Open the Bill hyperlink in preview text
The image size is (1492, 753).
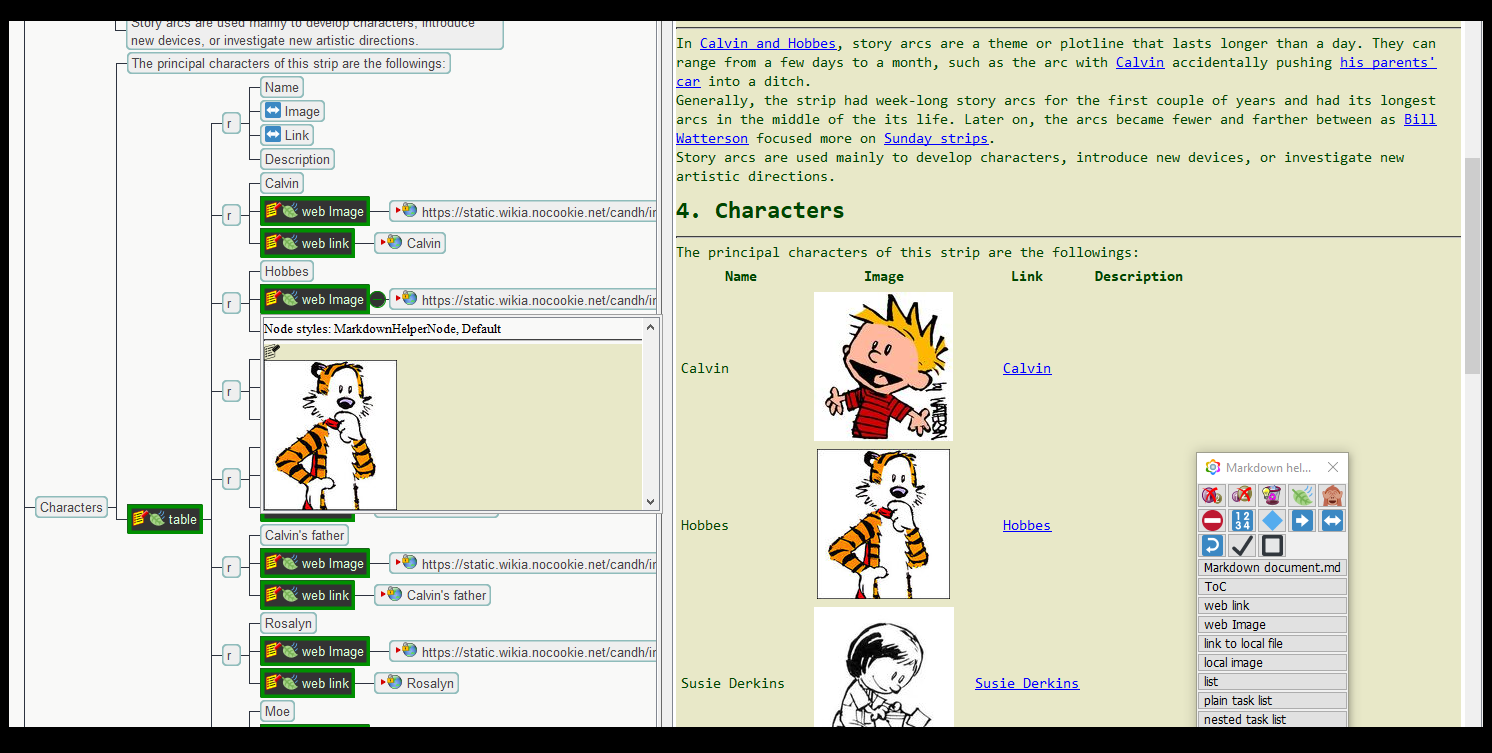tap(1420, 119)
